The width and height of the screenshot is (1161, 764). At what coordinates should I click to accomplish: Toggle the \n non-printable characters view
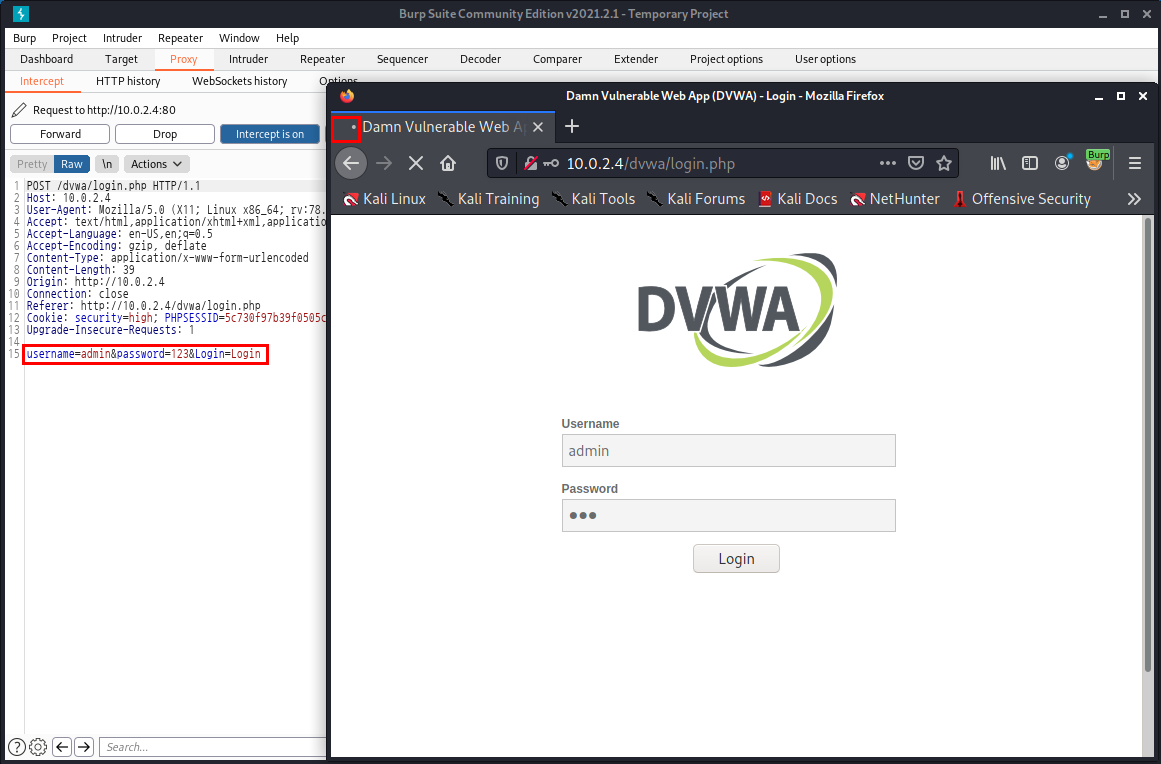(x=107, y=164)
